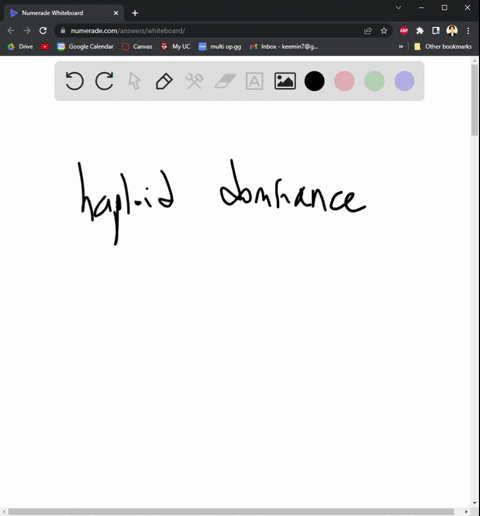Choose the pink ink color
The width and height of the screenshot is (480, 516).
point(344,81)
